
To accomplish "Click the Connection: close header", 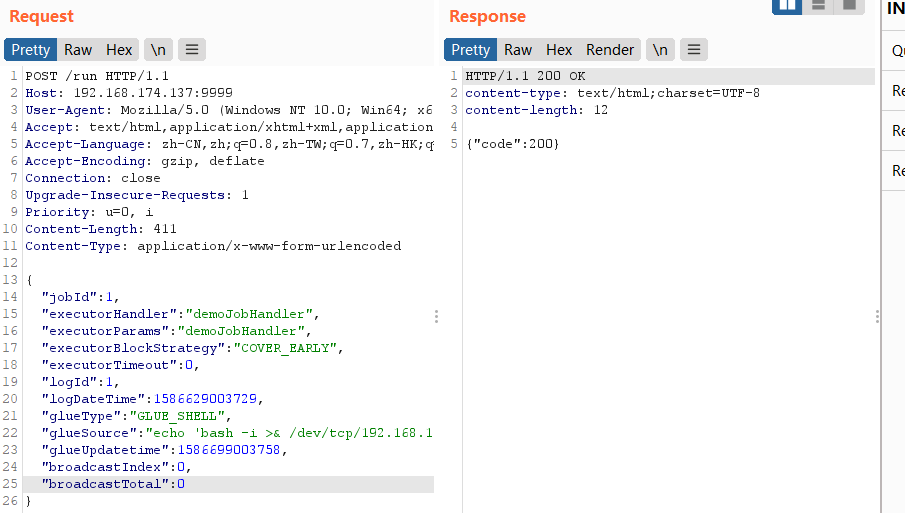I will click(92, 178).
